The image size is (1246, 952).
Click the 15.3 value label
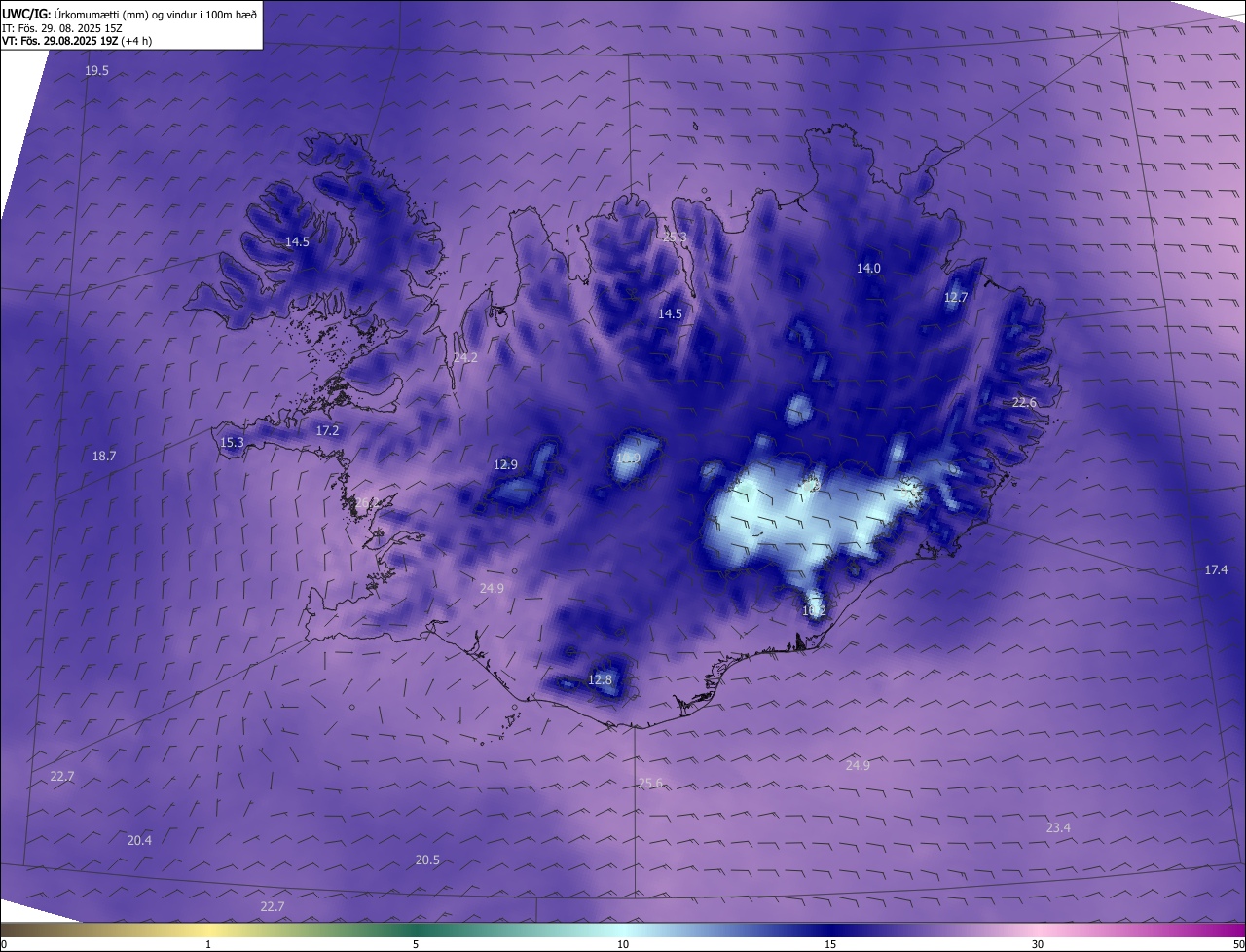(232, 442)
